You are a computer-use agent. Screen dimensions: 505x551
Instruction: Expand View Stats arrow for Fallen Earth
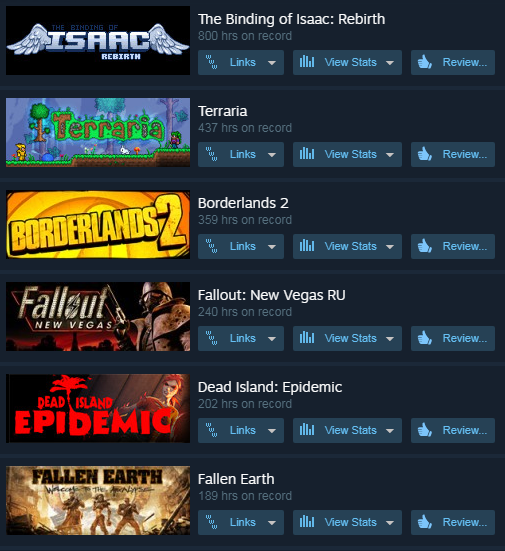pyautogui.click(x=389, y=523)
